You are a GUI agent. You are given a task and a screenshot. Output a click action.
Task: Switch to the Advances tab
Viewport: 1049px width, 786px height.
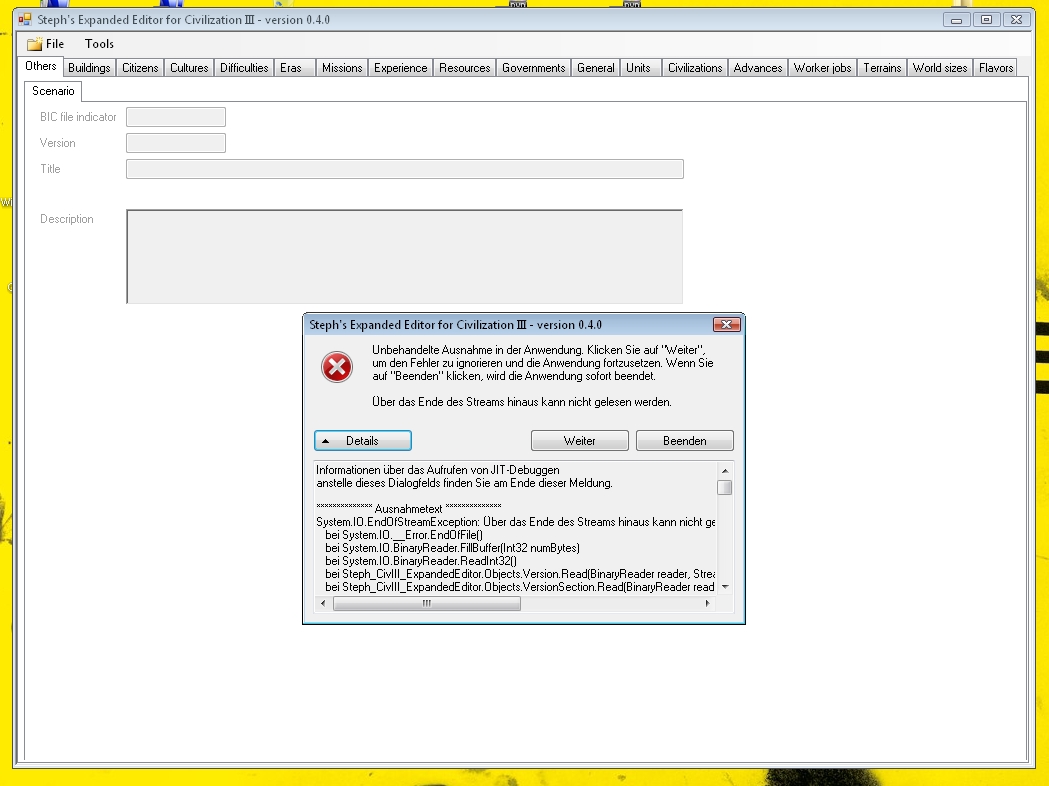[x=757, y=68]
